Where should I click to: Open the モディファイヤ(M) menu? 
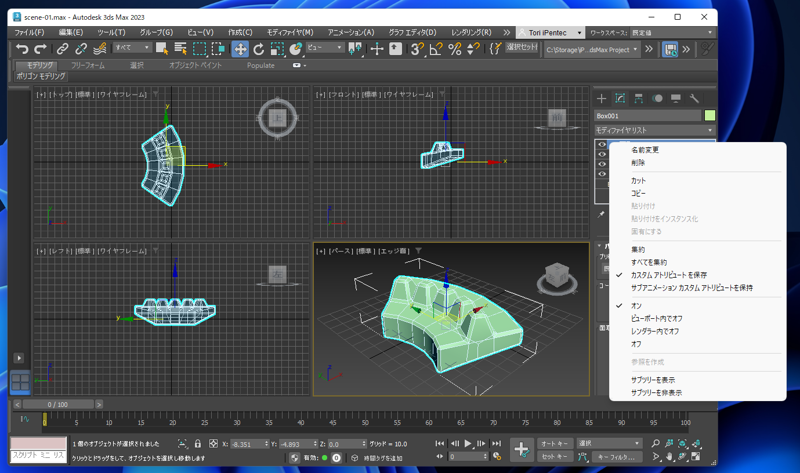[x=290, y=32]
